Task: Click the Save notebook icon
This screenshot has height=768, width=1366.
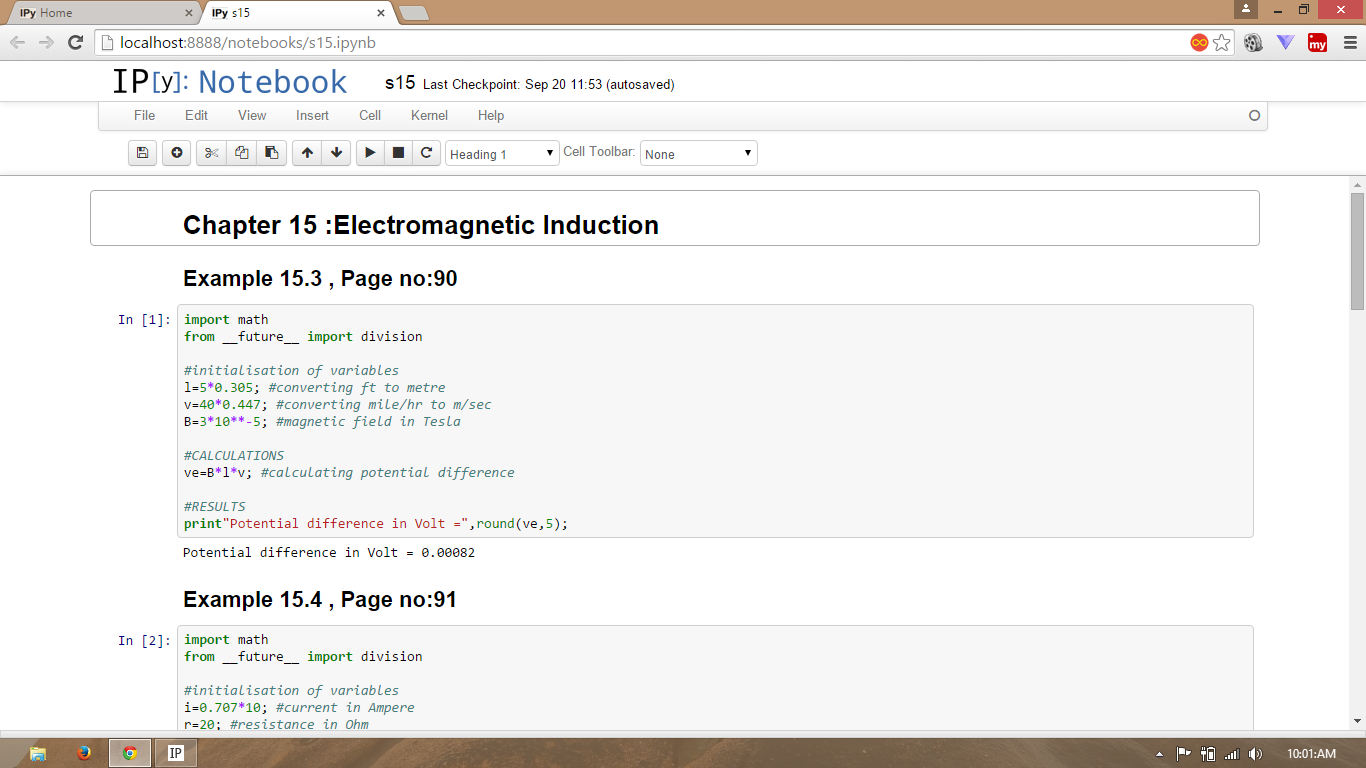Action: (142, 153)
